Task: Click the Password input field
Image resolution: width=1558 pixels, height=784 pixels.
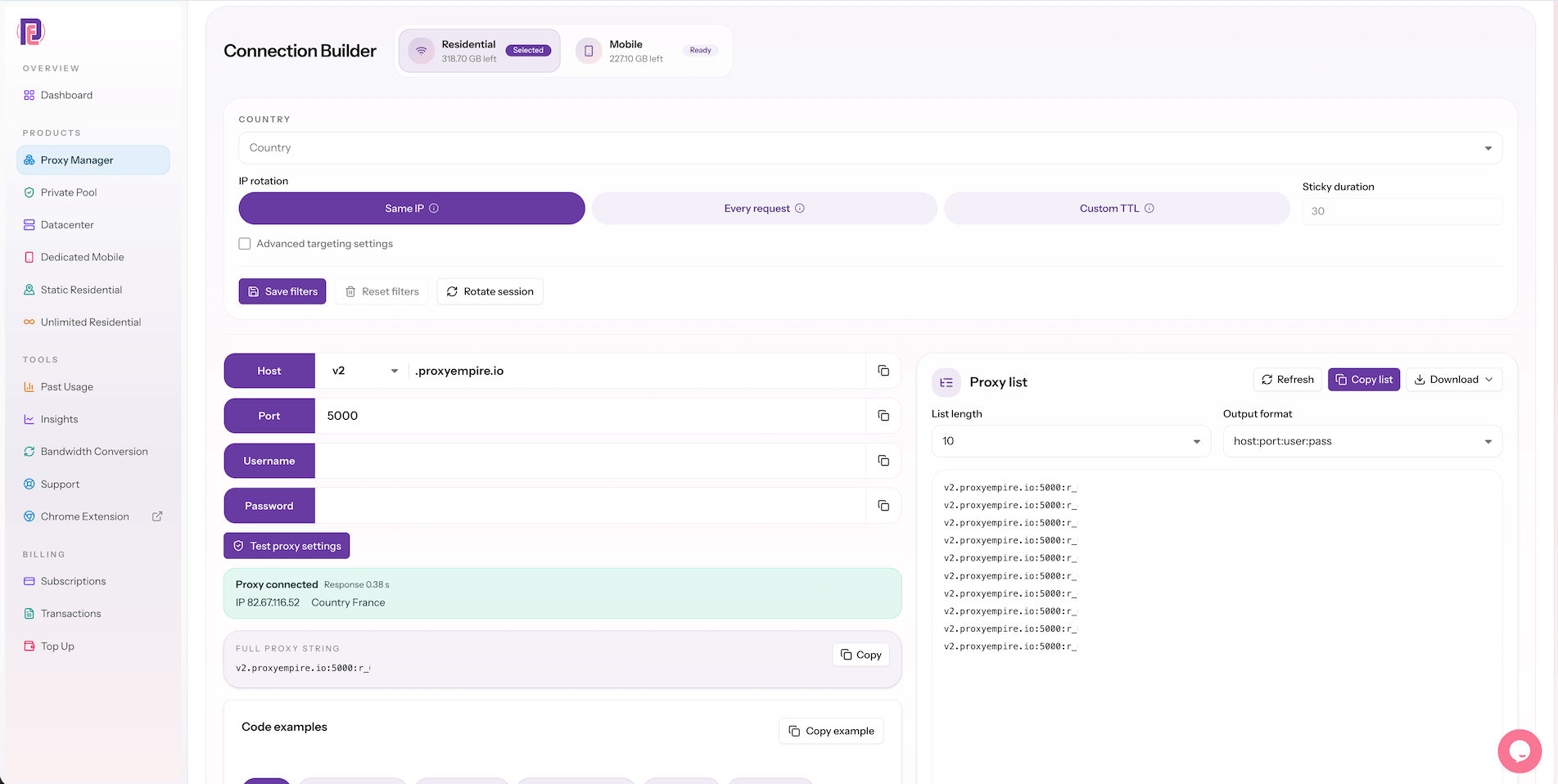Action: pyautogui.click(x=590, y=506)
